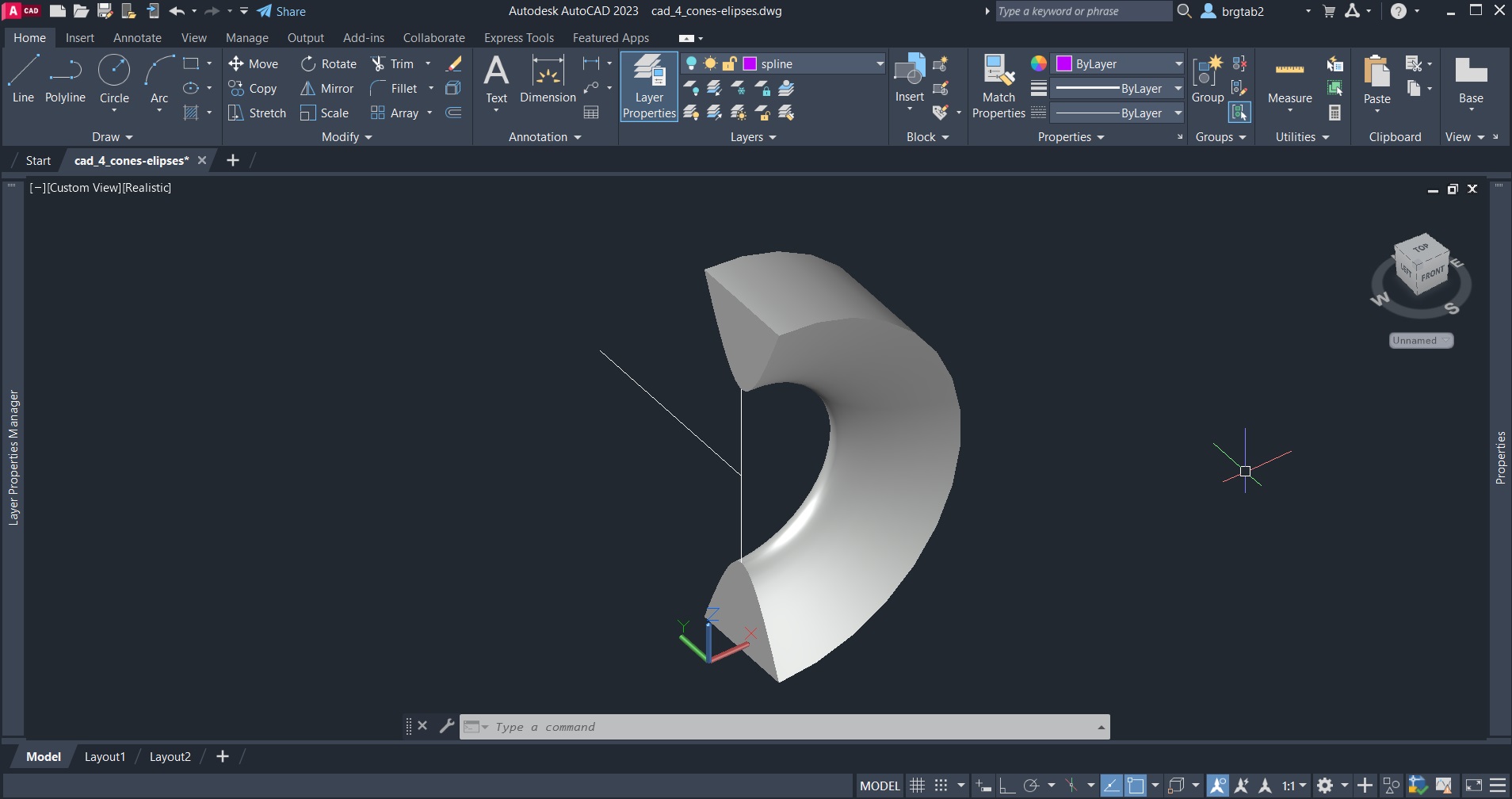Toggle snap mode in status bar
1512x799 pixels.
[941, 786]
